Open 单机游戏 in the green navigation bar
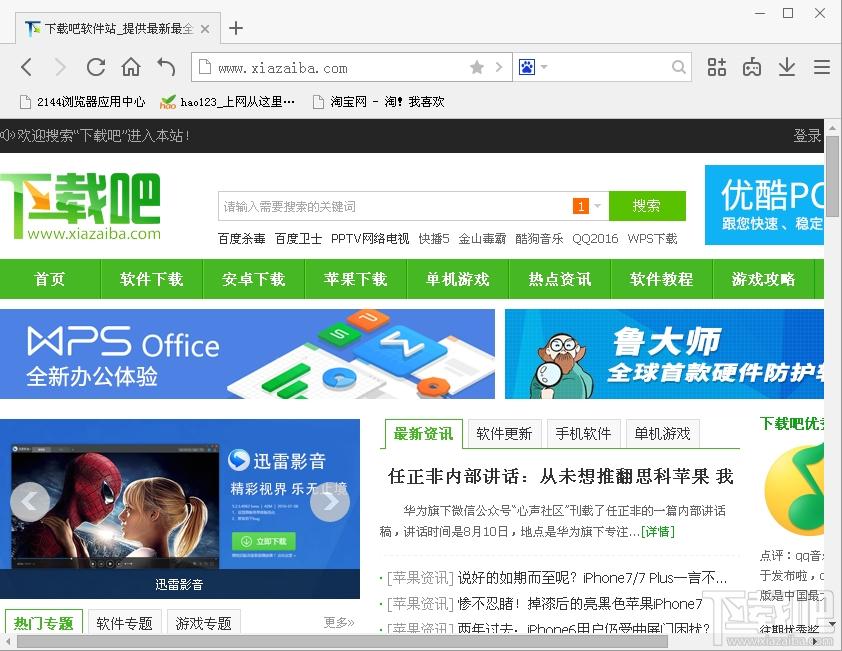Image resolution: width=842 pixels, height=651 pixels. coord(458,279)
